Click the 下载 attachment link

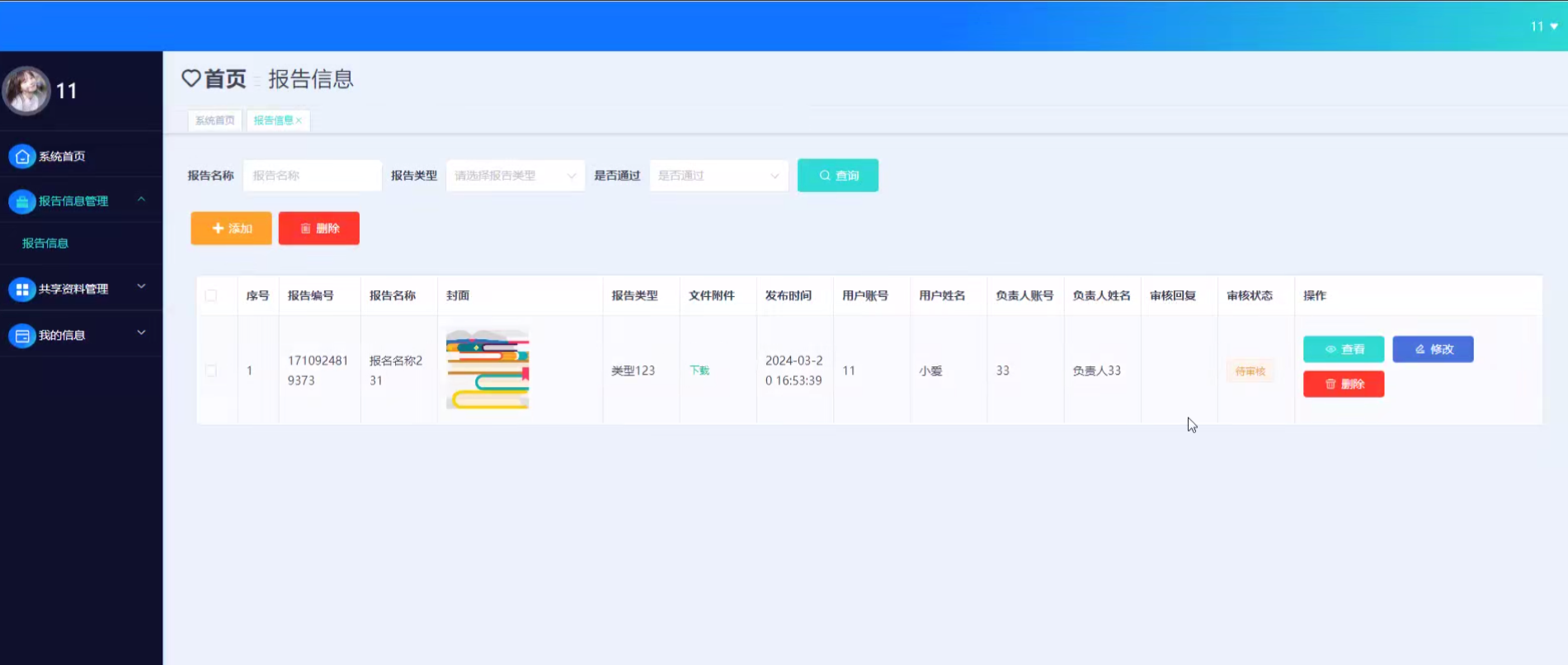pyautogui.click(x=699, y=370)
